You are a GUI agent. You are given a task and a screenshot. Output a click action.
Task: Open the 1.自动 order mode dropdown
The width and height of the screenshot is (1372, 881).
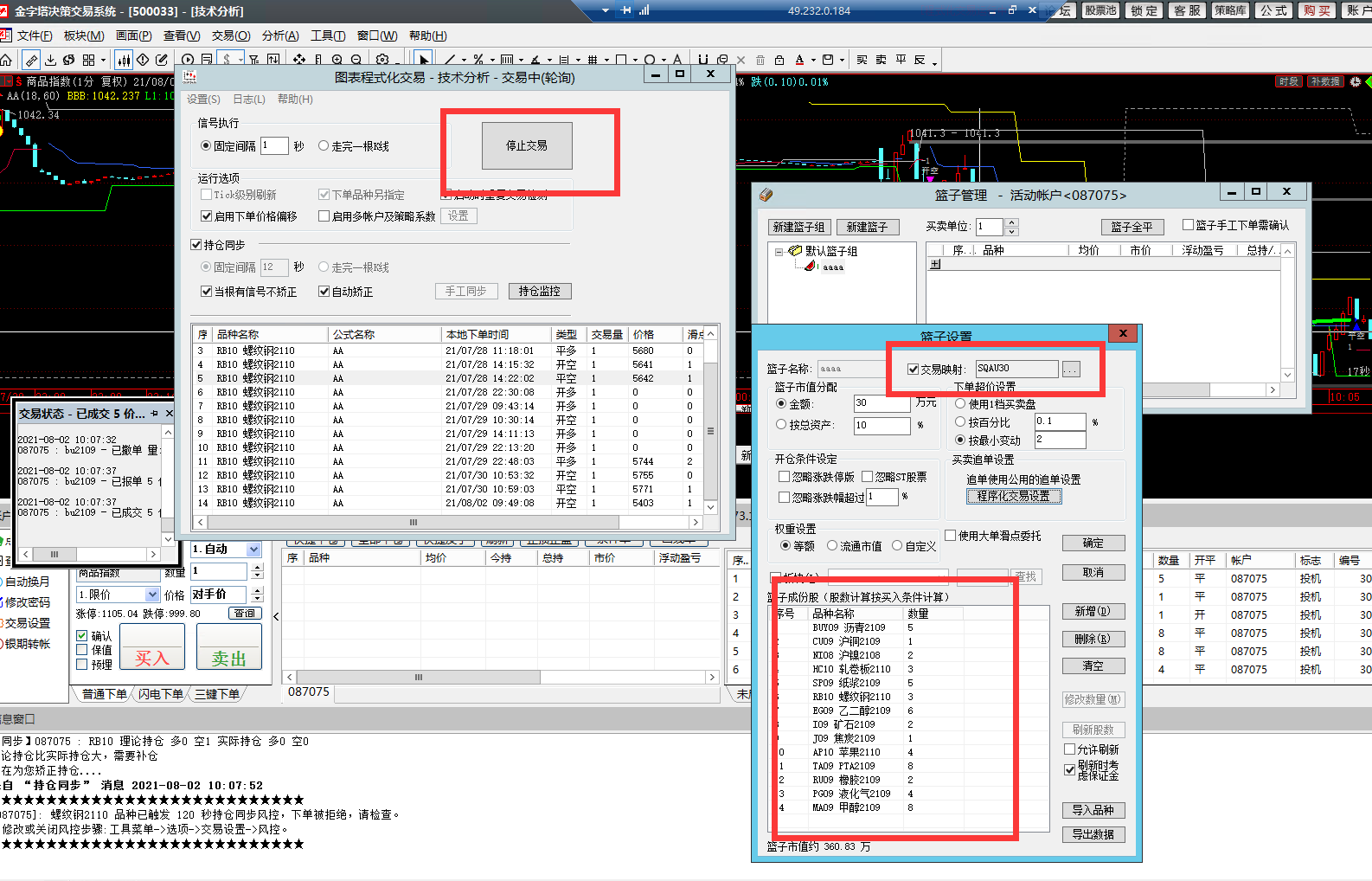(x=253, y=549)
